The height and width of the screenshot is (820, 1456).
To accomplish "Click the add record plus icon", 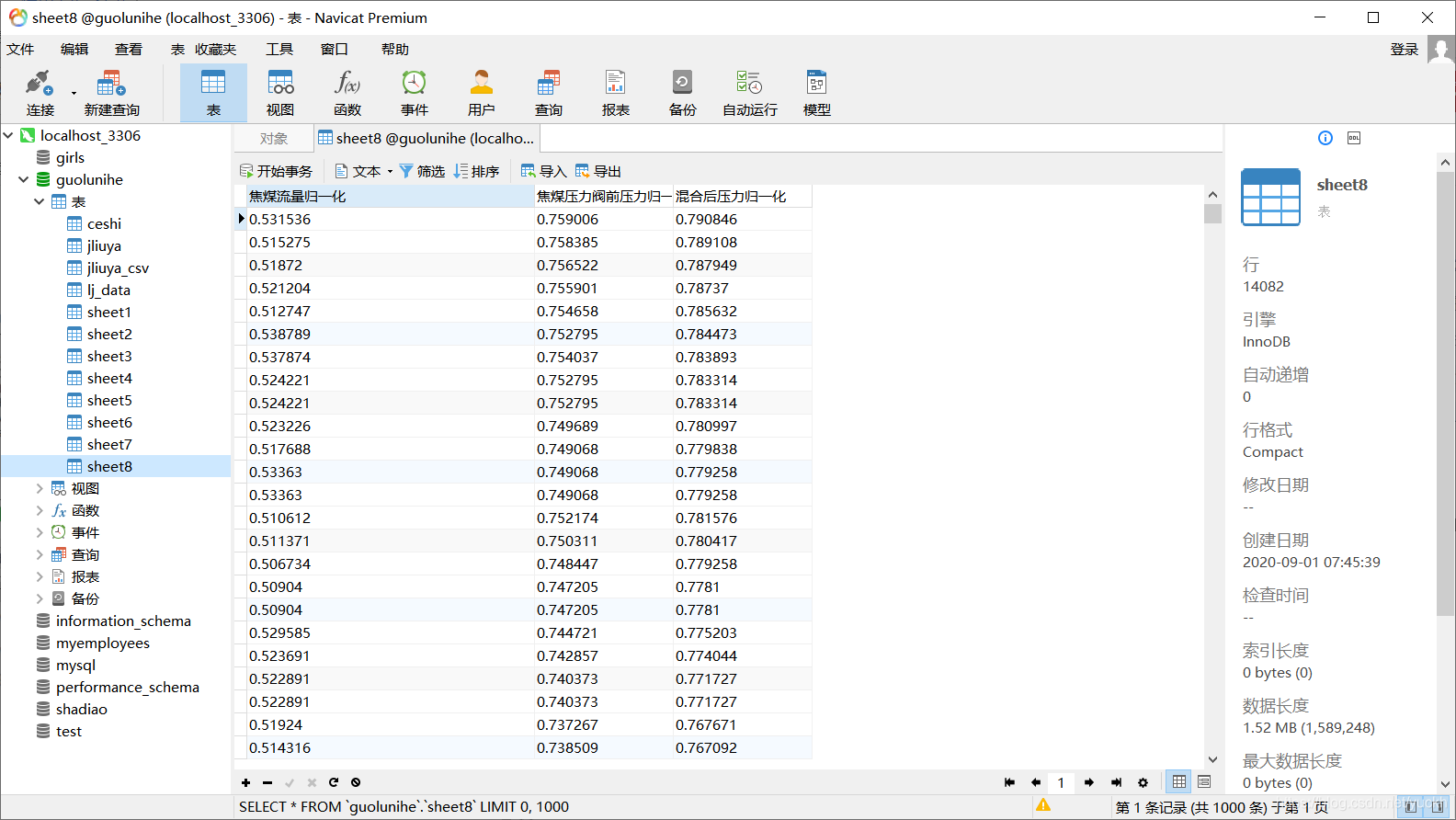I will click(x=245, y=783).
